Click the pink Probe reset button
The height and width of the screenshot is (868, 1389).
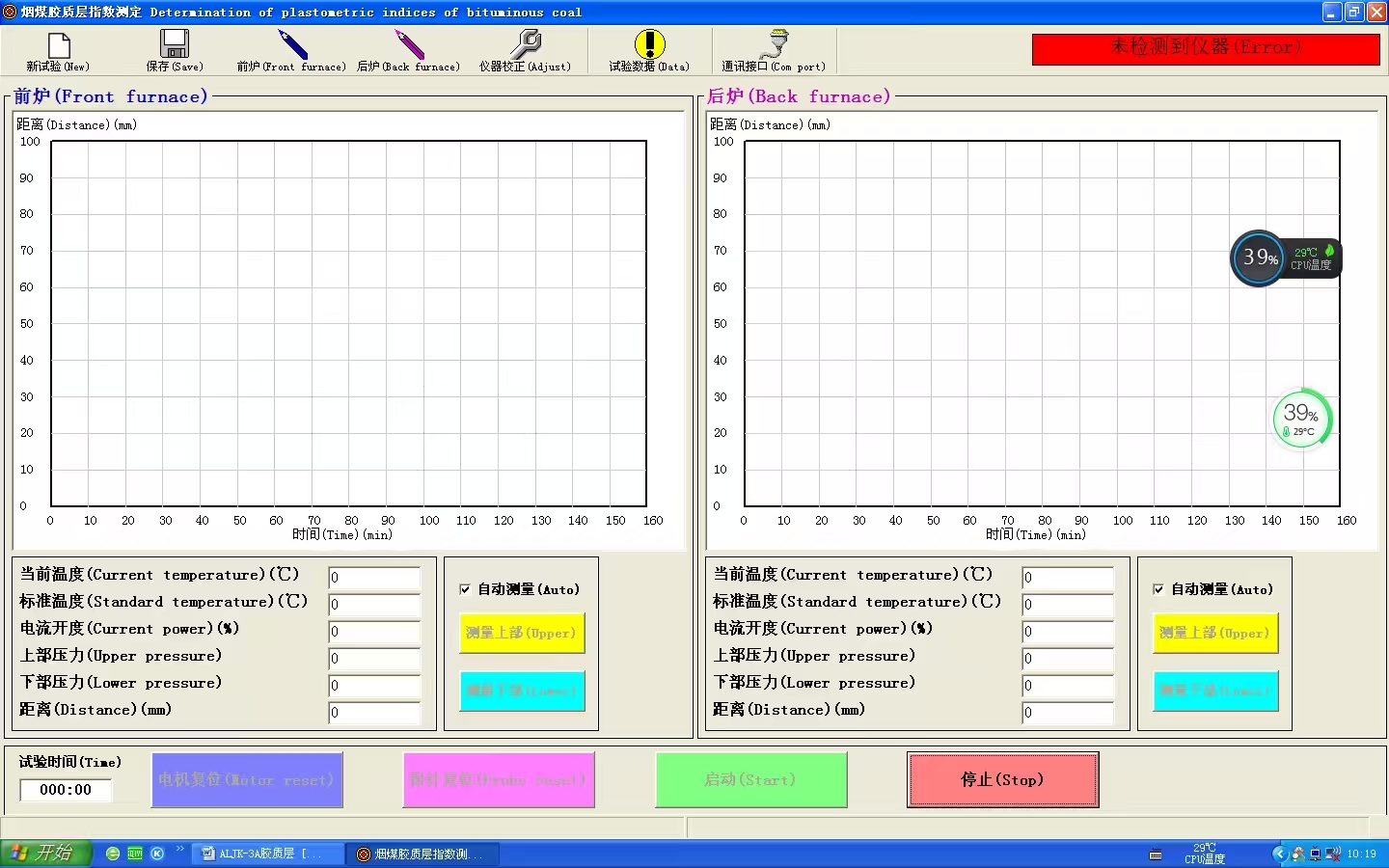499,779
